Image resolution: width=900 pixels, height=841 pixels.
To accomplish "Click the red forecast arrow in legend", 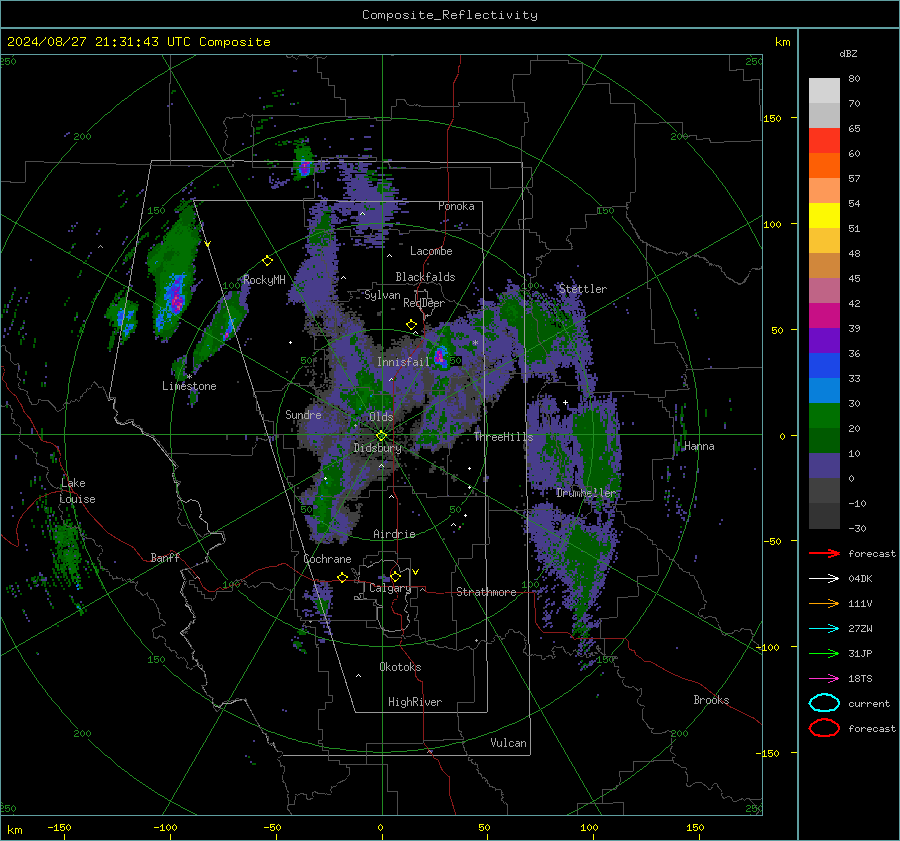I will (824, 553).
